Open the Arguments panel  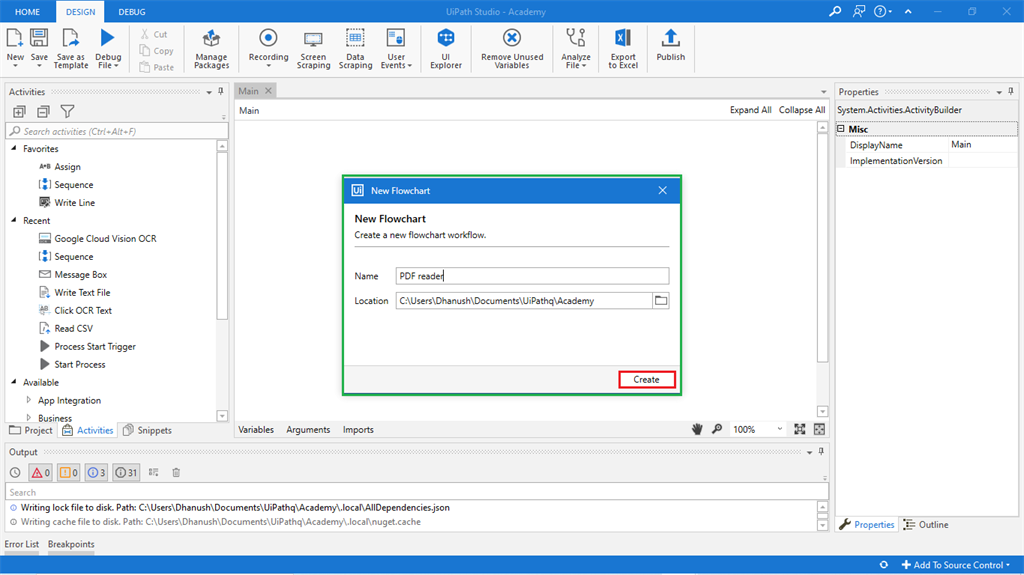pos(308,429)
